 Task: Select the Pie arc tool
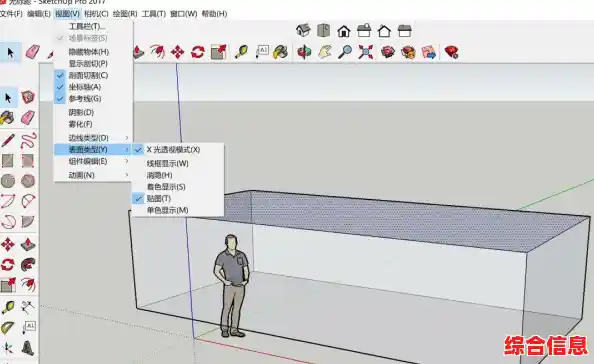(28, 222)
